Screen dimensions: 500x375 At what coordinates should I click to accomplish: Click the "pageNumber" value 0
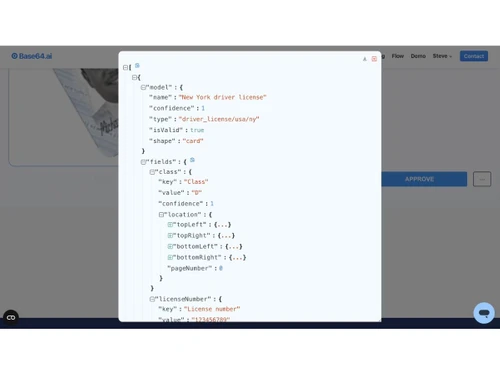pyautogui.click(x=221, y=268)
